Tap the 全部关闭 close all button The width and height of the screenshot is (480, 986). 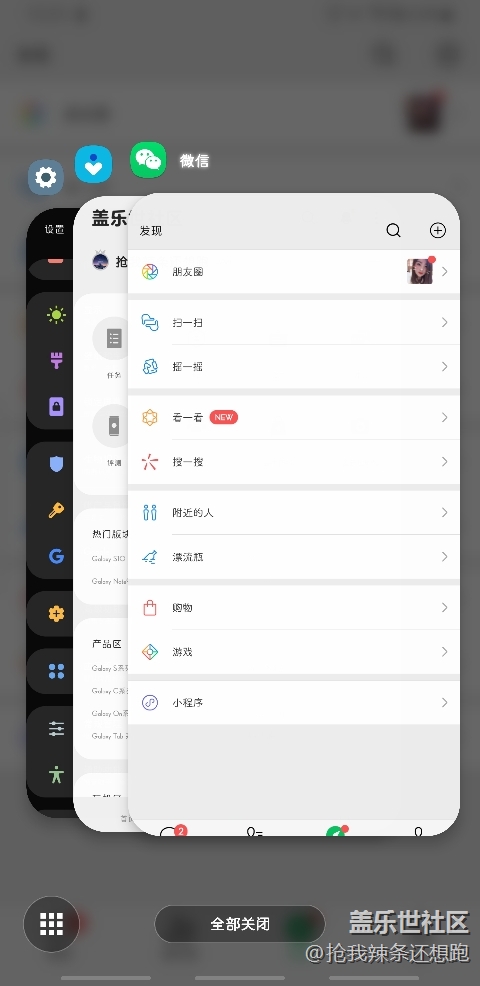pyautogui.click(x=240, y=924)
